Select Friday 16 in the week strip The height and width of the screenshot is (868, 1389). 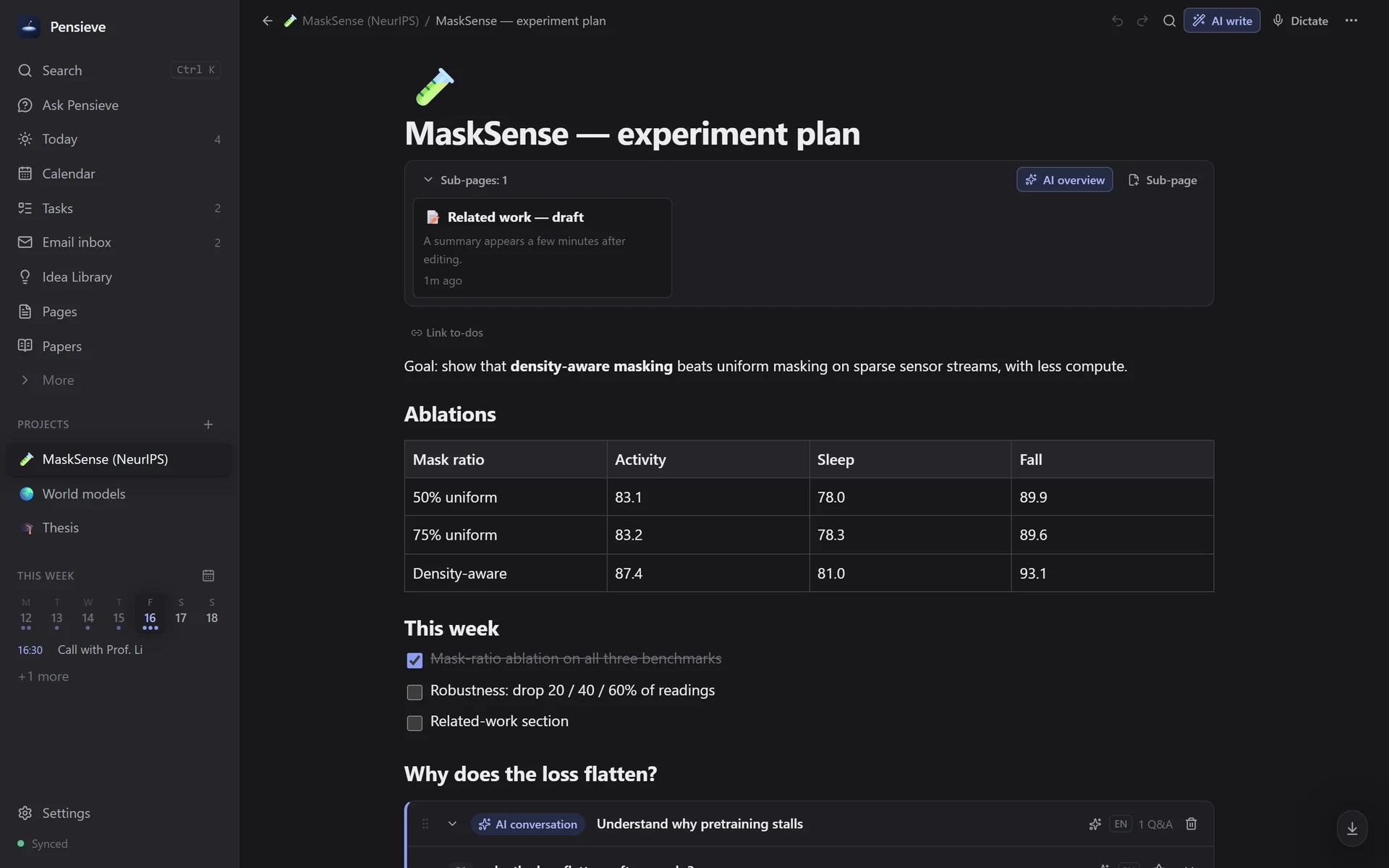pos(150,613)
